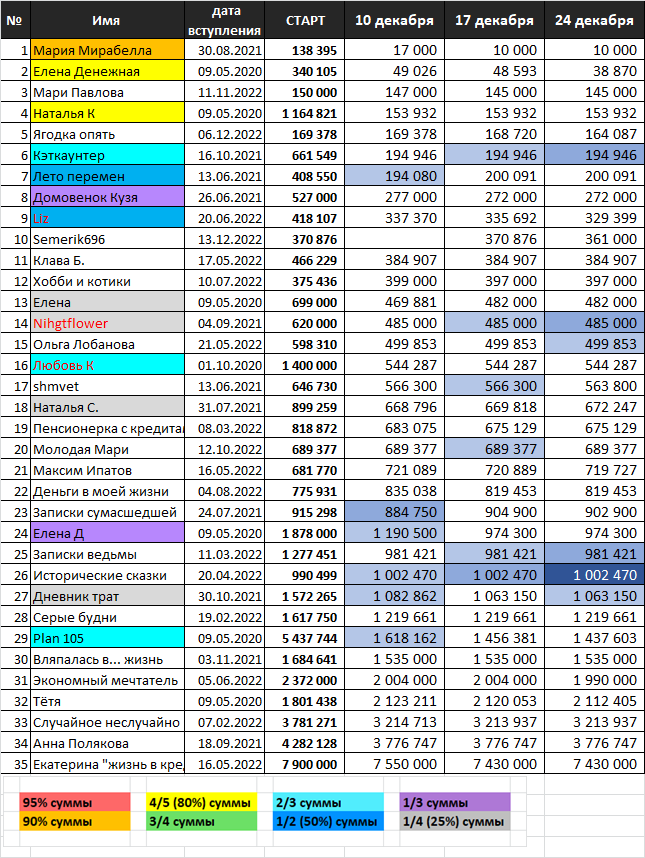This screenshot has height=858, width=645.
Task: Click the cell 'Plan 105'
Action: [107, 638]
